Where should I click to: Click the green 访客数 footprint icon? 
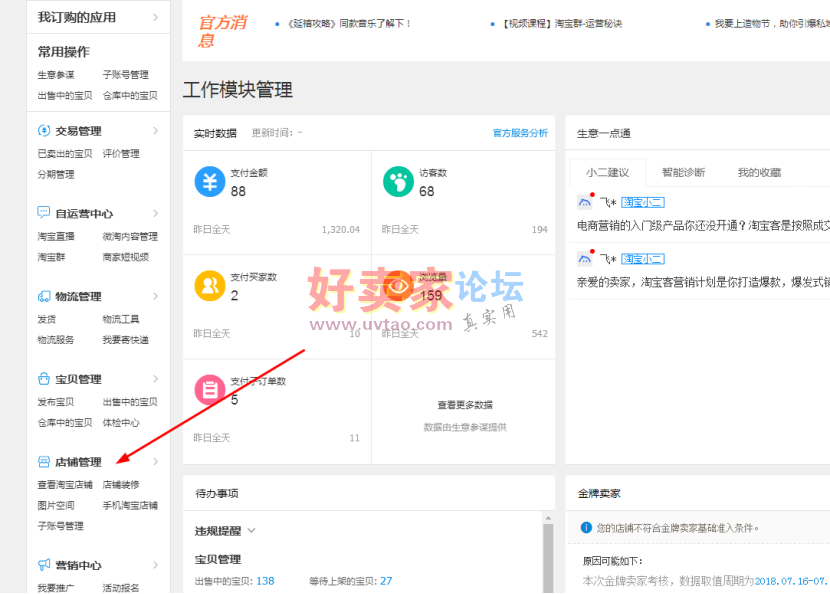point(398,182)
